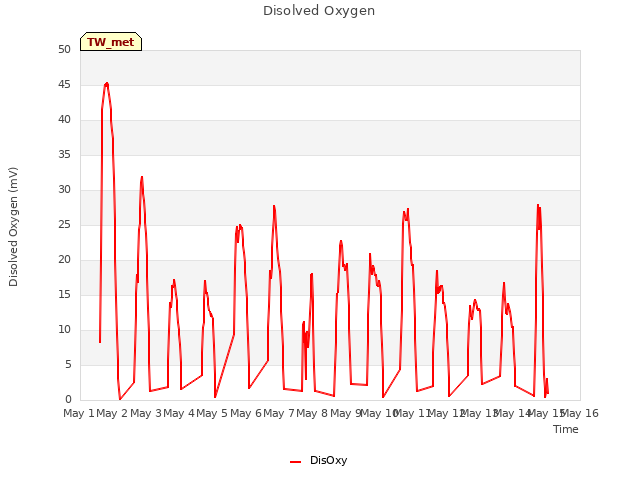
Task: Click the highest peak of the red line near 45
Action: [107, 83]
